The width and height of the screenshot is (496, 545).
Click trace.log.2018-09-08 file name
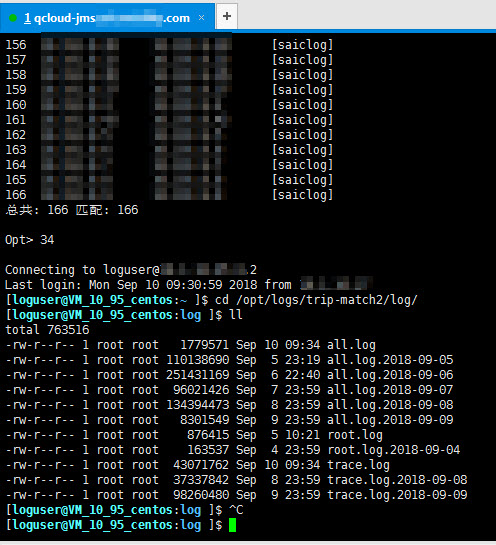[397, 480]
